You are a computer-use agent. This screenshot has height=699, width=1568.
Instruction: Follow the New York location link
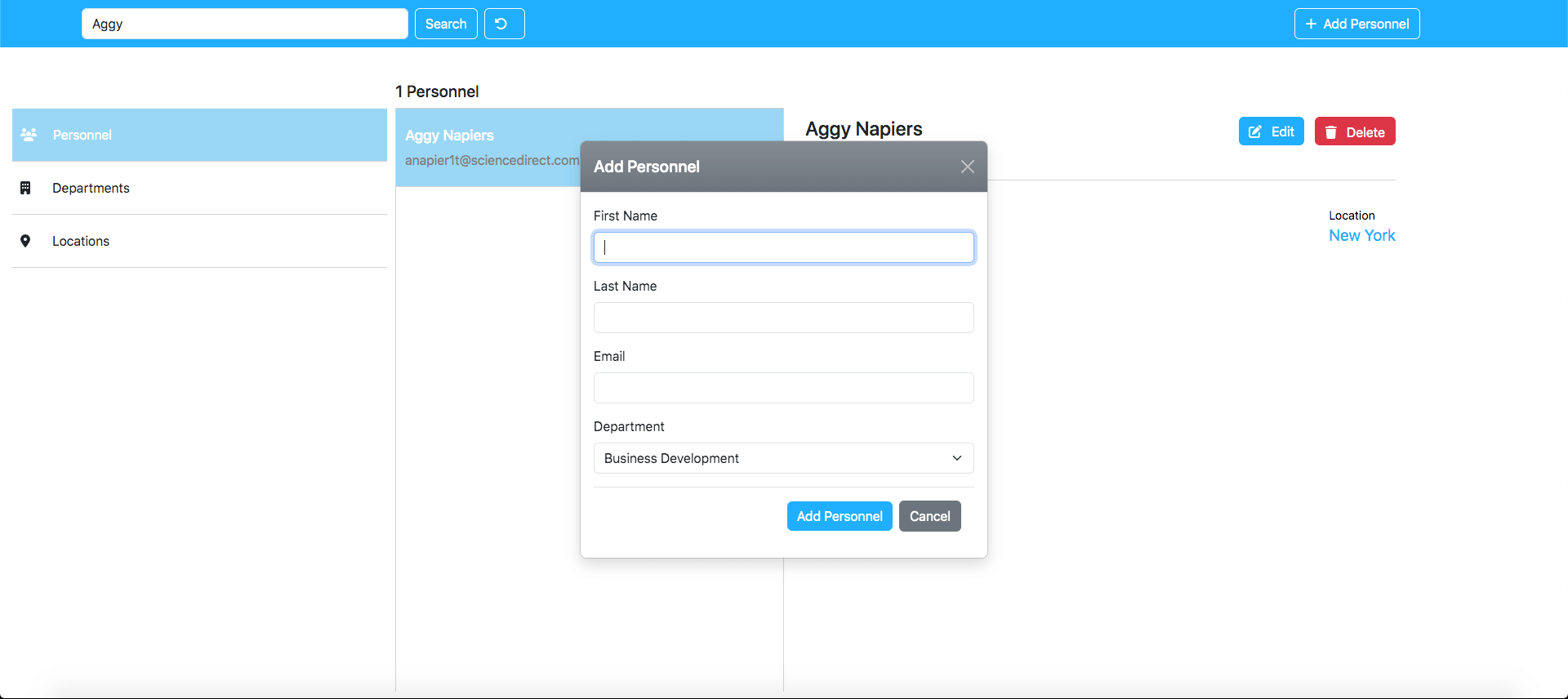click(x=1361, y=235)
